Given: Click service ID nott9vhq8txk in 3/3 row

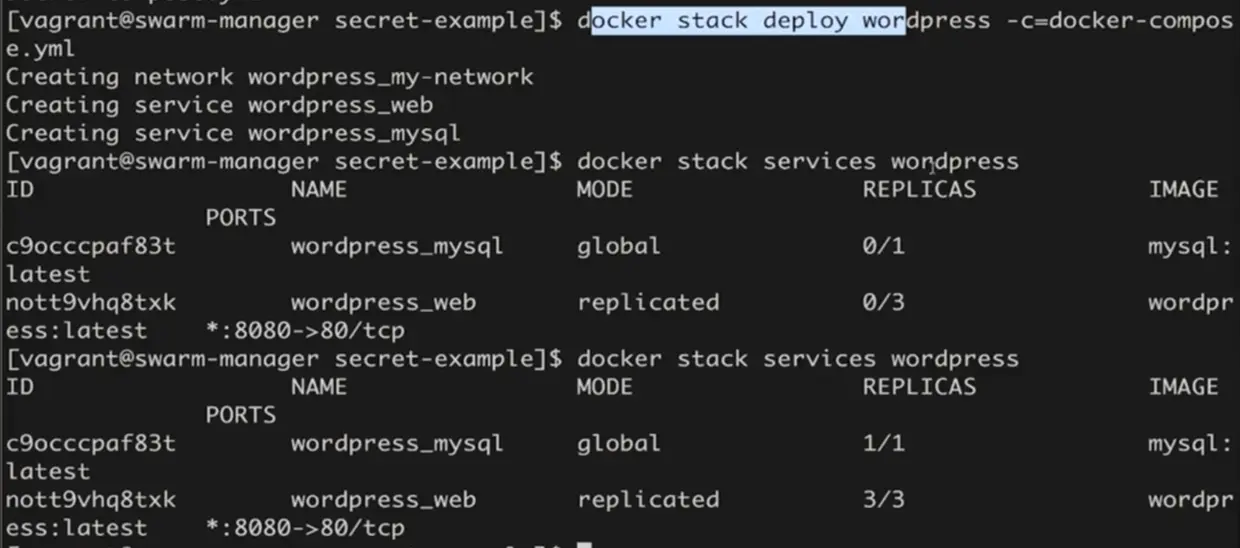Looking at the screenshot, I should (91, 499).
